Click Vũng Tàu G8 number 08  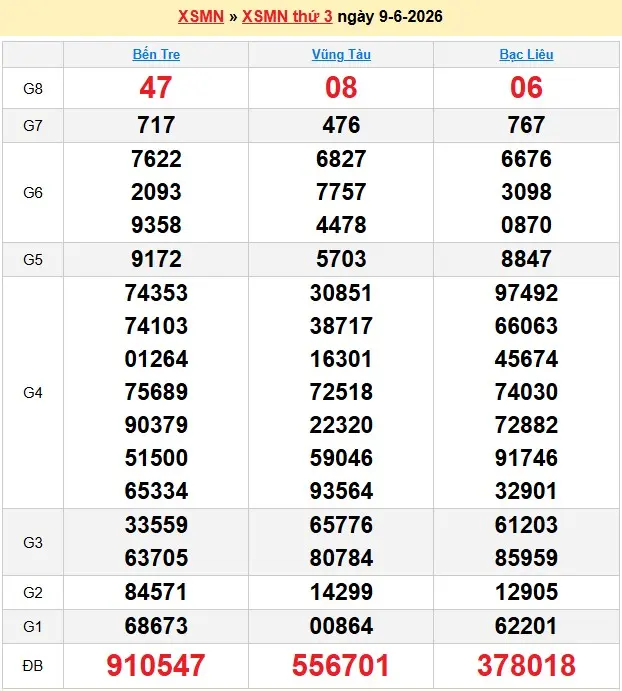(x=341, y=87)
